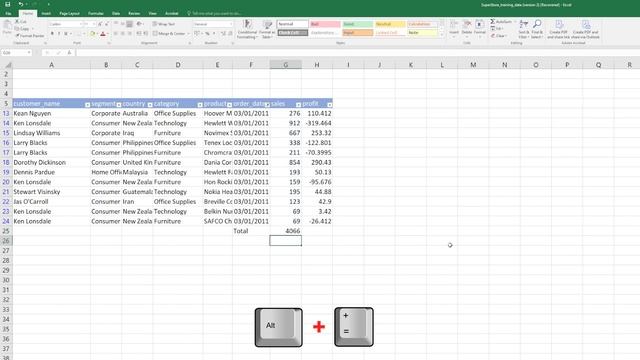Screen dimensions: 640x360
Task: Open Conditional Formatting menu
Action: 247,29
